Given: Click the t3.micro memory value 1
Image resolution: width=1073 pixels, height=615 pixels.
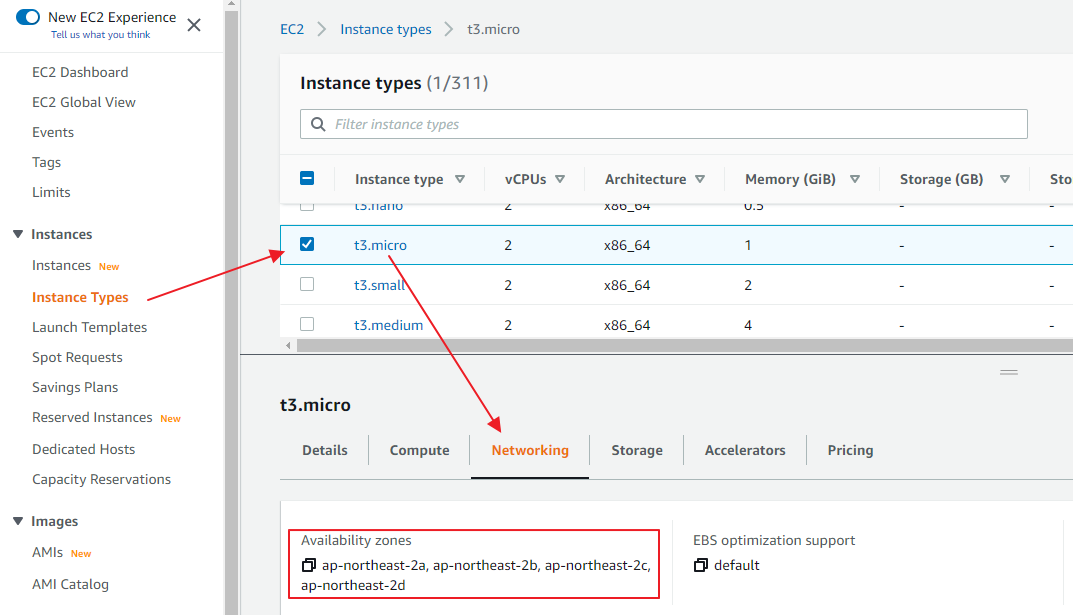Looking at the screenshot, I should click(748, 245).
